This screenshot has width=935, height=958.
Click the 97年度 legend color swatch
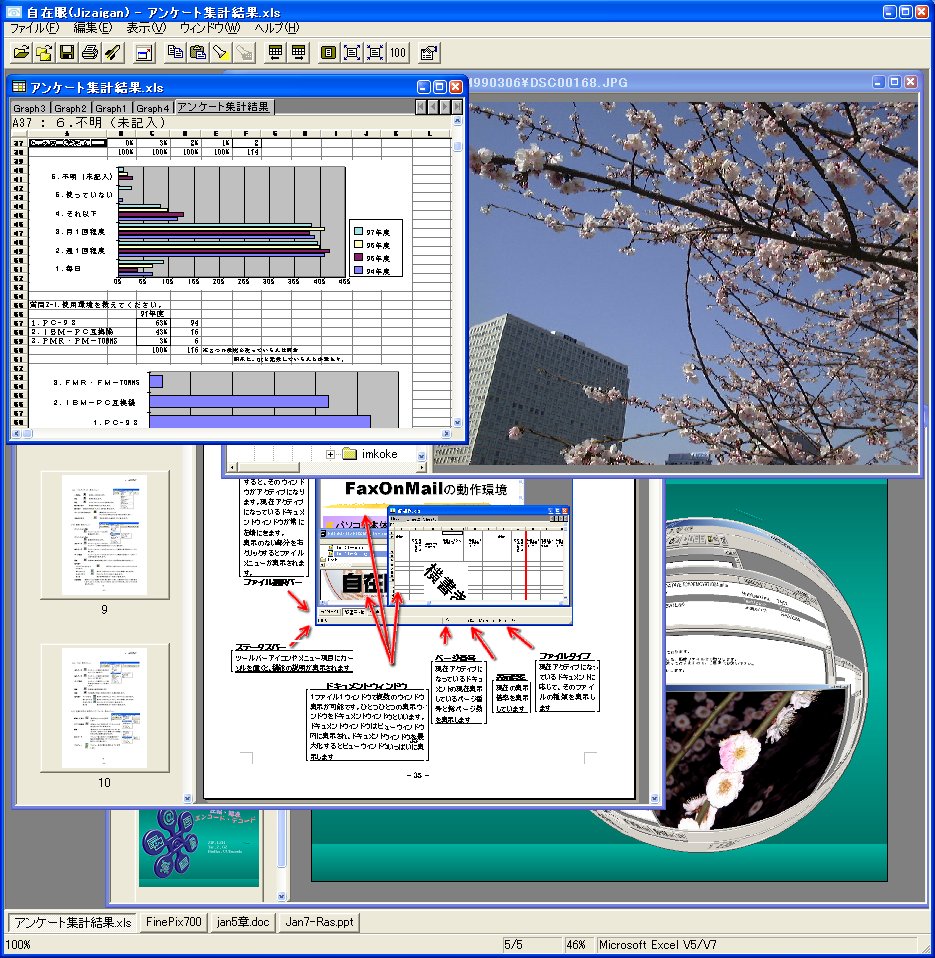tap(358, 231)
